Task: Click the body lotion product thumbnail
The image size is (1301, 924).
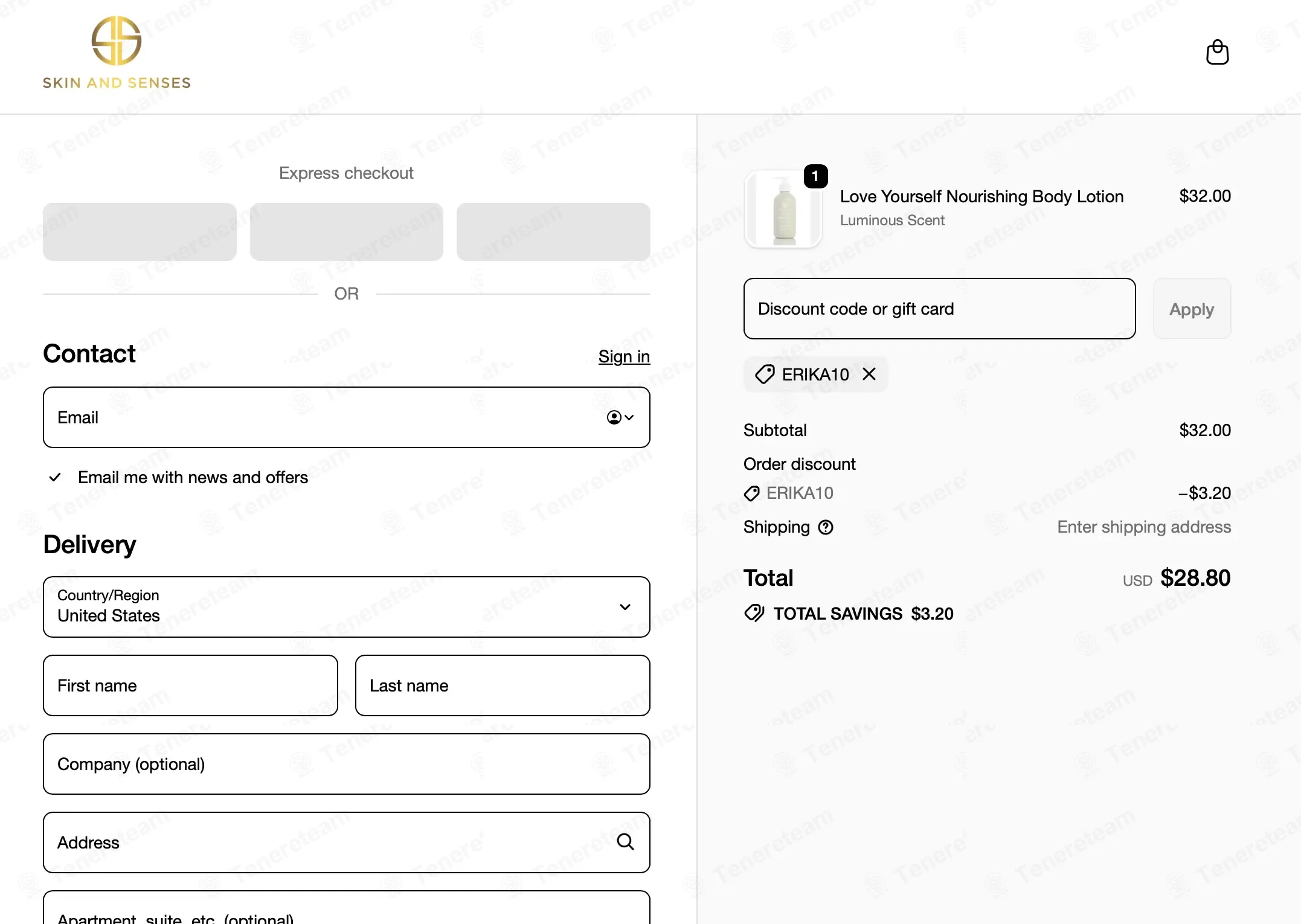Action: pyautogui.click(x=783, y=209)
